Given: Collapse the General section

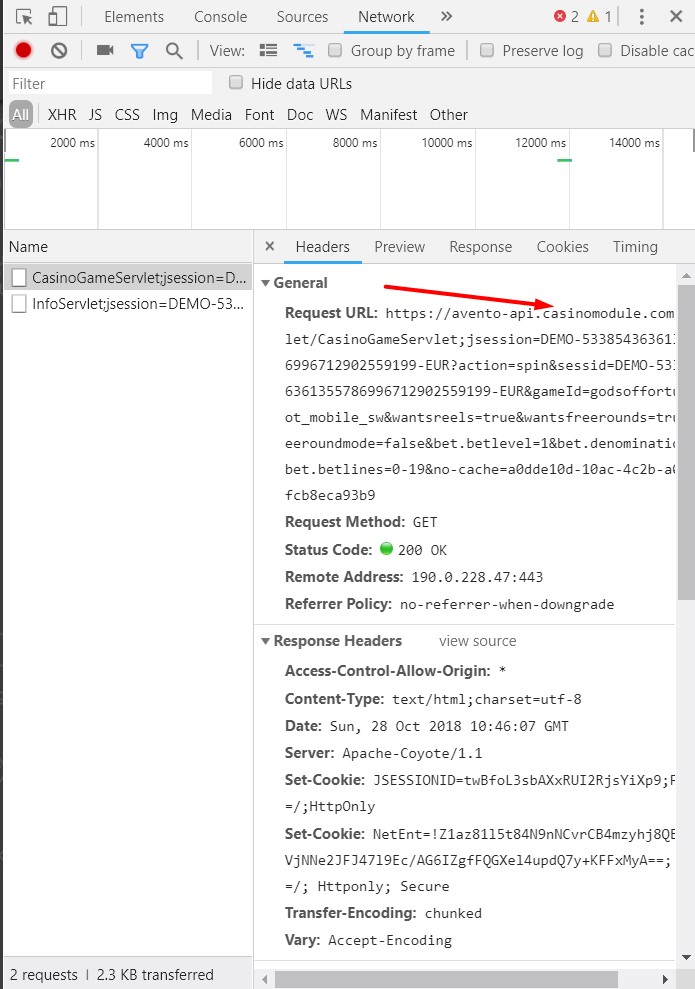Looking at the screenshot, I should coord(266,283).
